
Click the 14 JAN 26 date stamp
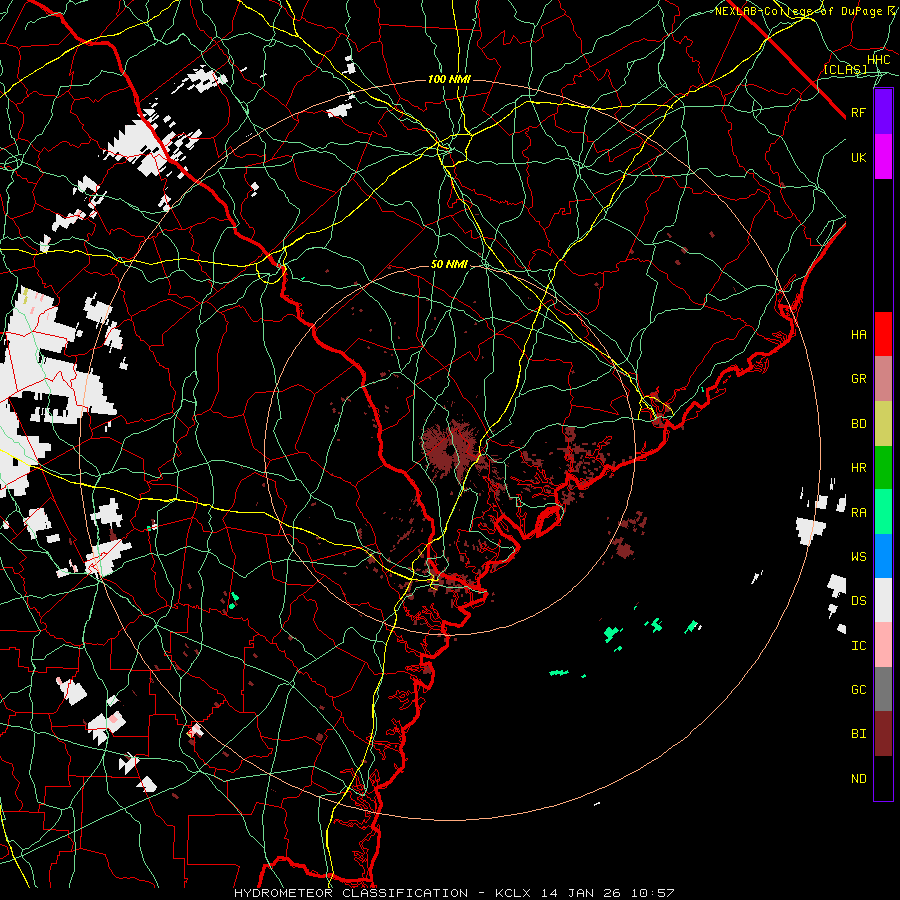tap(583, 893)
